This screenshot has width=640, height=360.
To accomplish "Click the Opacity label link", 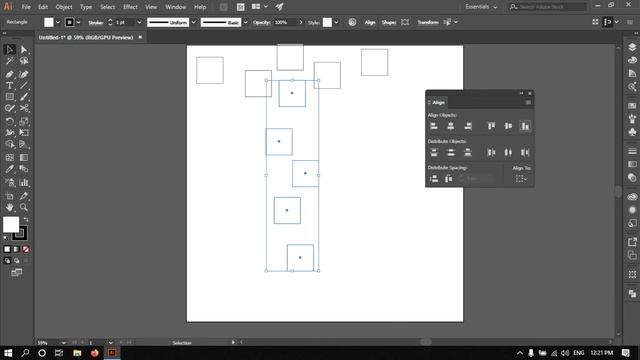I will 261,22.
